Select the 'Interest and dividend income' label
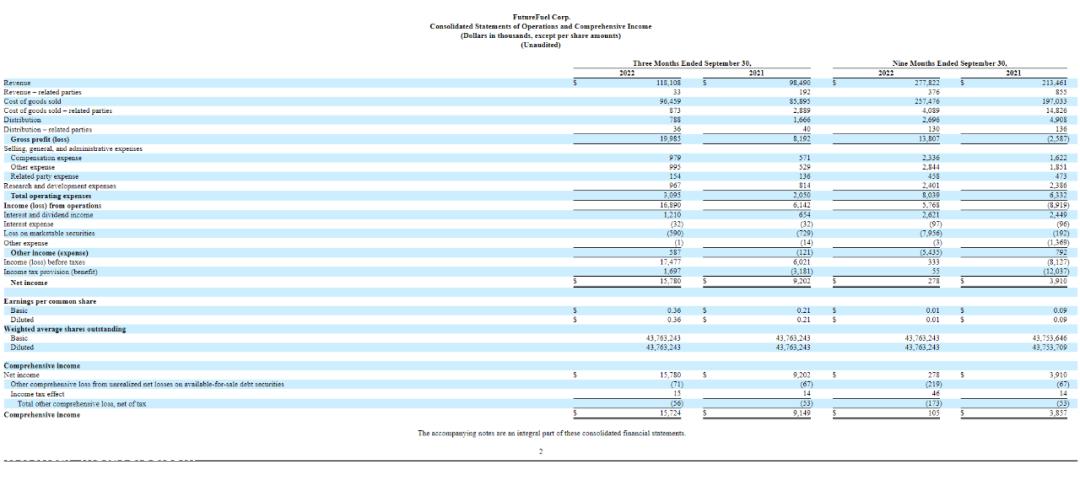This screenshot has width=1080, height=485. tap(48, 214)
